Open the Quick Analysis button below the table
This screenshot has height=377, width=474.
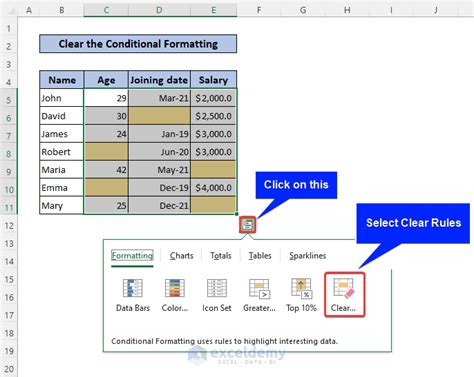pyautogui.click(x=247, y=225)
